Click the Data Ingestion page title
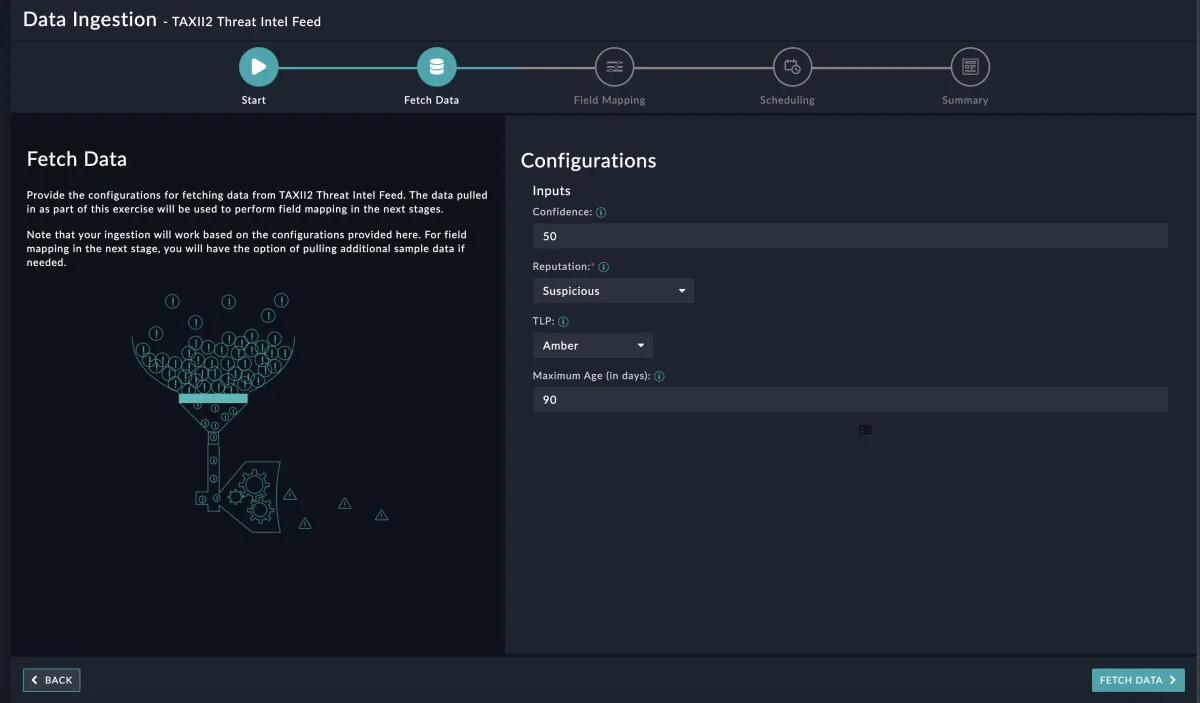The width and height of the screenshot is (1200, 703). click(90, 19)
